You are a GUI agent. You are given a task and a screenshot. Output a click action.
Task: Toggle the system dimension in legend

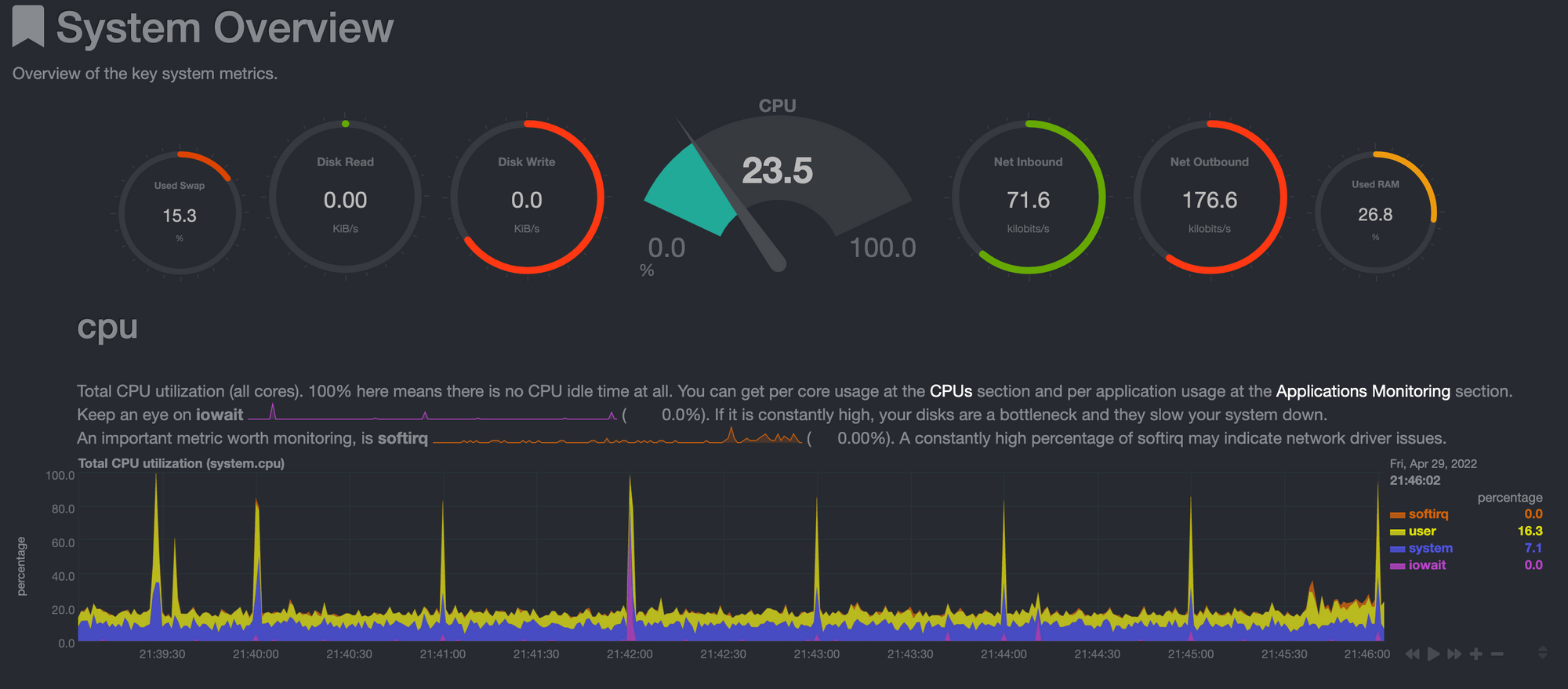click(x=1421, y=549)
